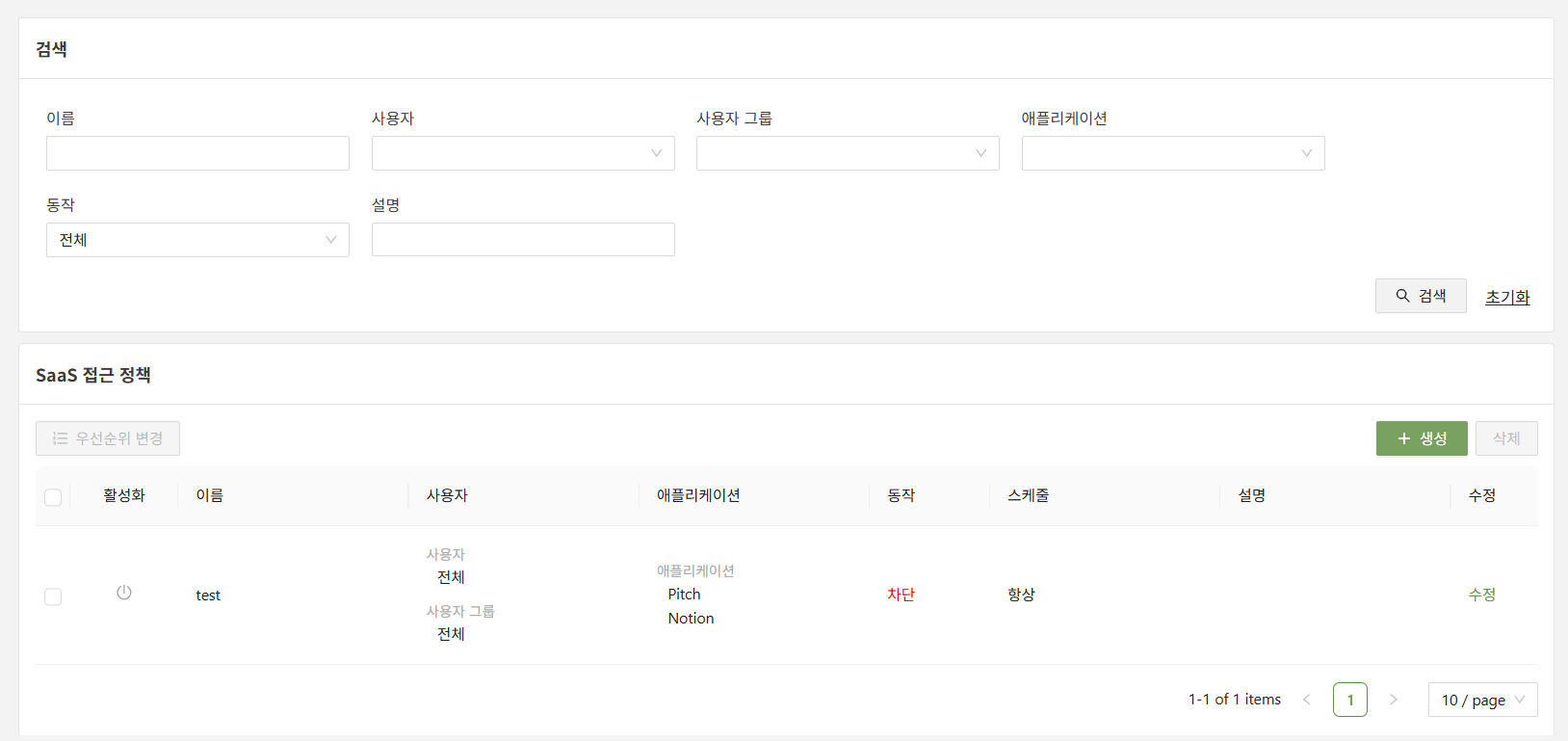Viewport: 1568px width, 741px height.
Task: Go to the previous page arrow
Action: [1307, 700]
